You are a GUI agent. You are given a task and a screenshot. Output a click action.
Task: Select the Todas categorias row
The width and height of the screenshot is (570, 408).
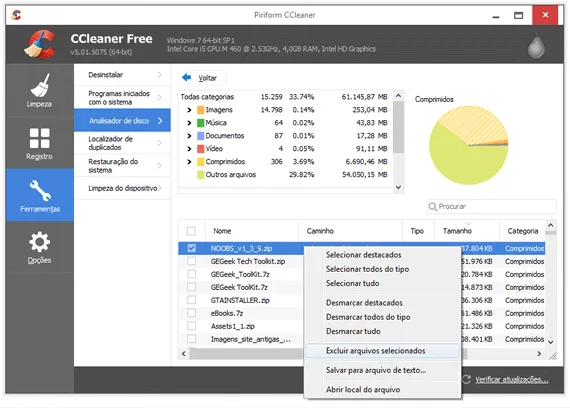coord(285,97)
